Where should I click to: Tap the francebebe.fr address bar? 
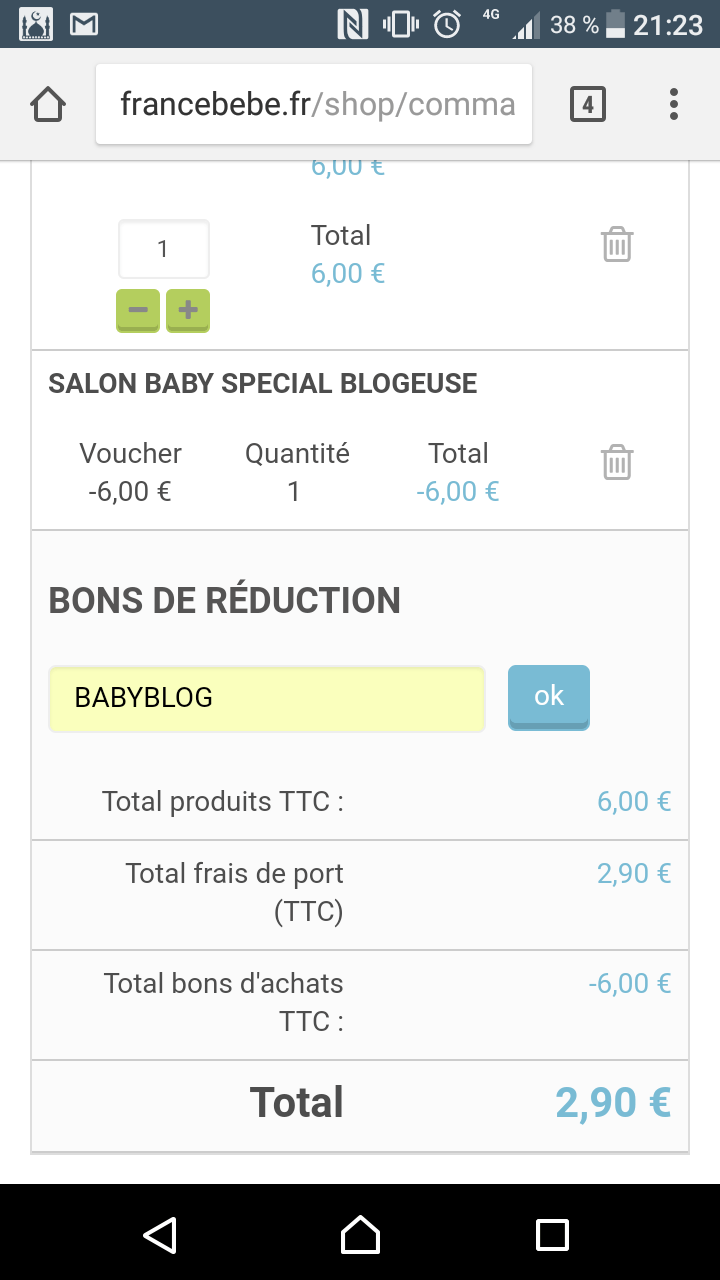pos(314,104)
